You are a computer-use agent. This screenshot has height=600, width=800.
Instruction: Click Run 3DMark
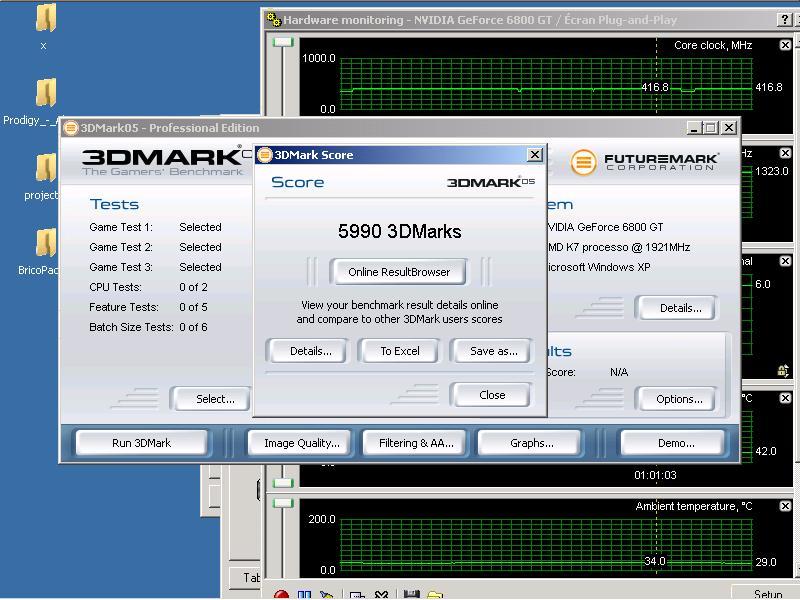(141, 443)
